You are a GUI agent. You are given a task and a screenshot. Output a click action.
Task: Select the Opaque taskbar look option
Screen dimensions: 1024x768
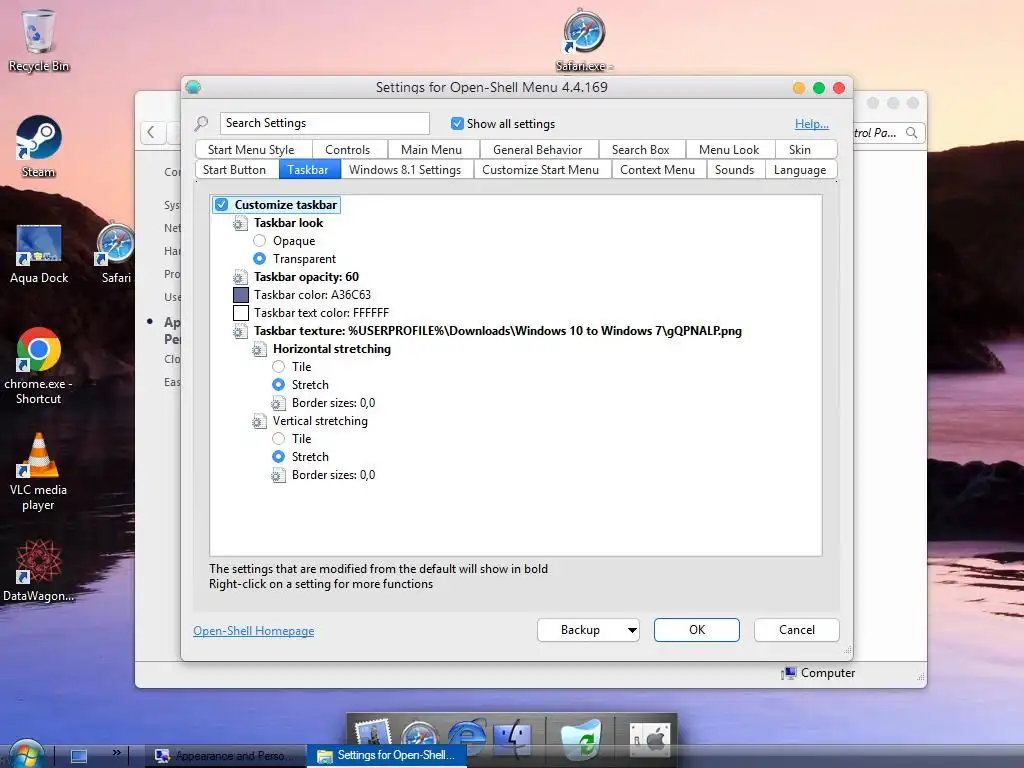coord(259,241)
